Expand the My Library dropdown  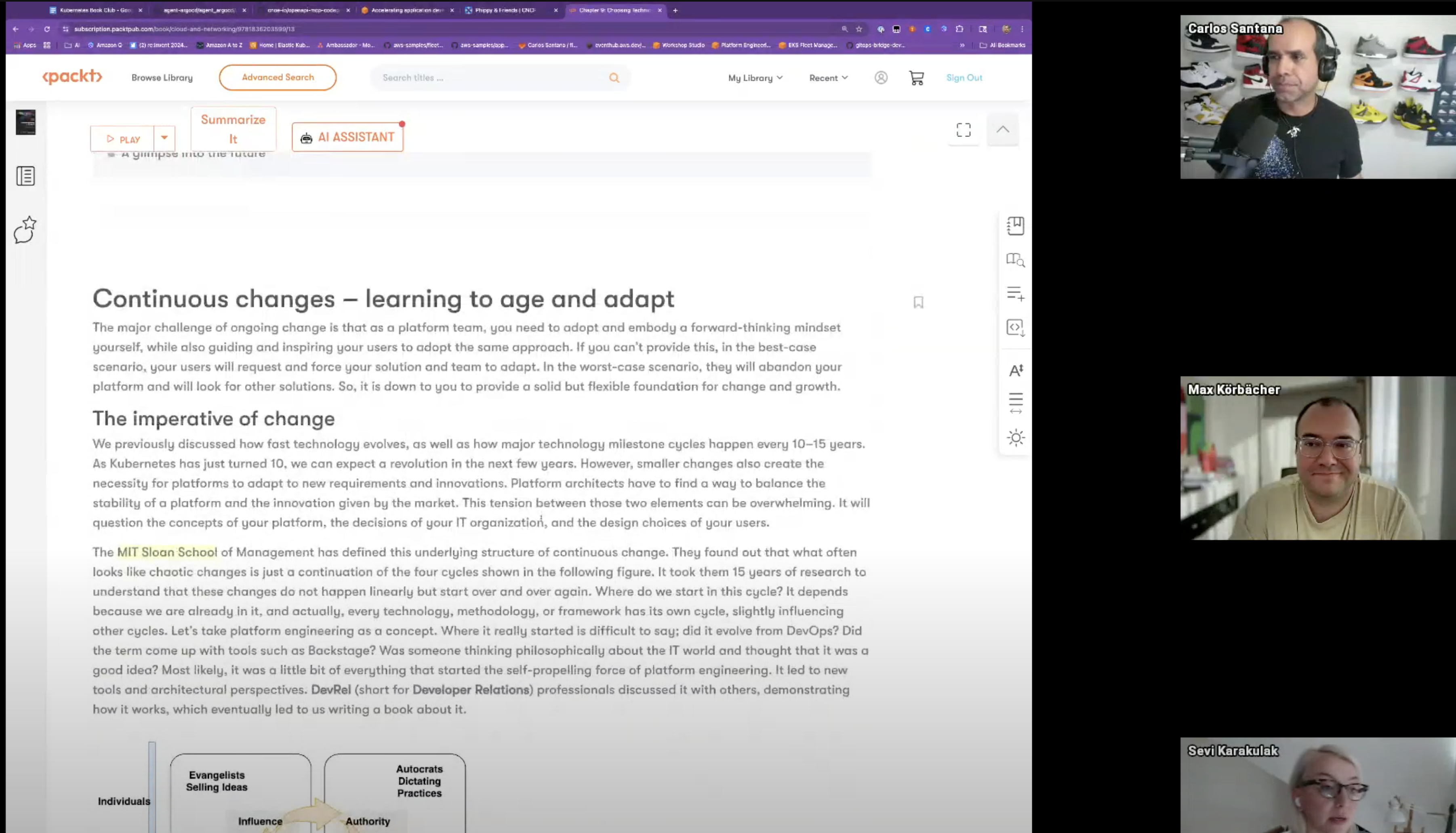point(755,78)
